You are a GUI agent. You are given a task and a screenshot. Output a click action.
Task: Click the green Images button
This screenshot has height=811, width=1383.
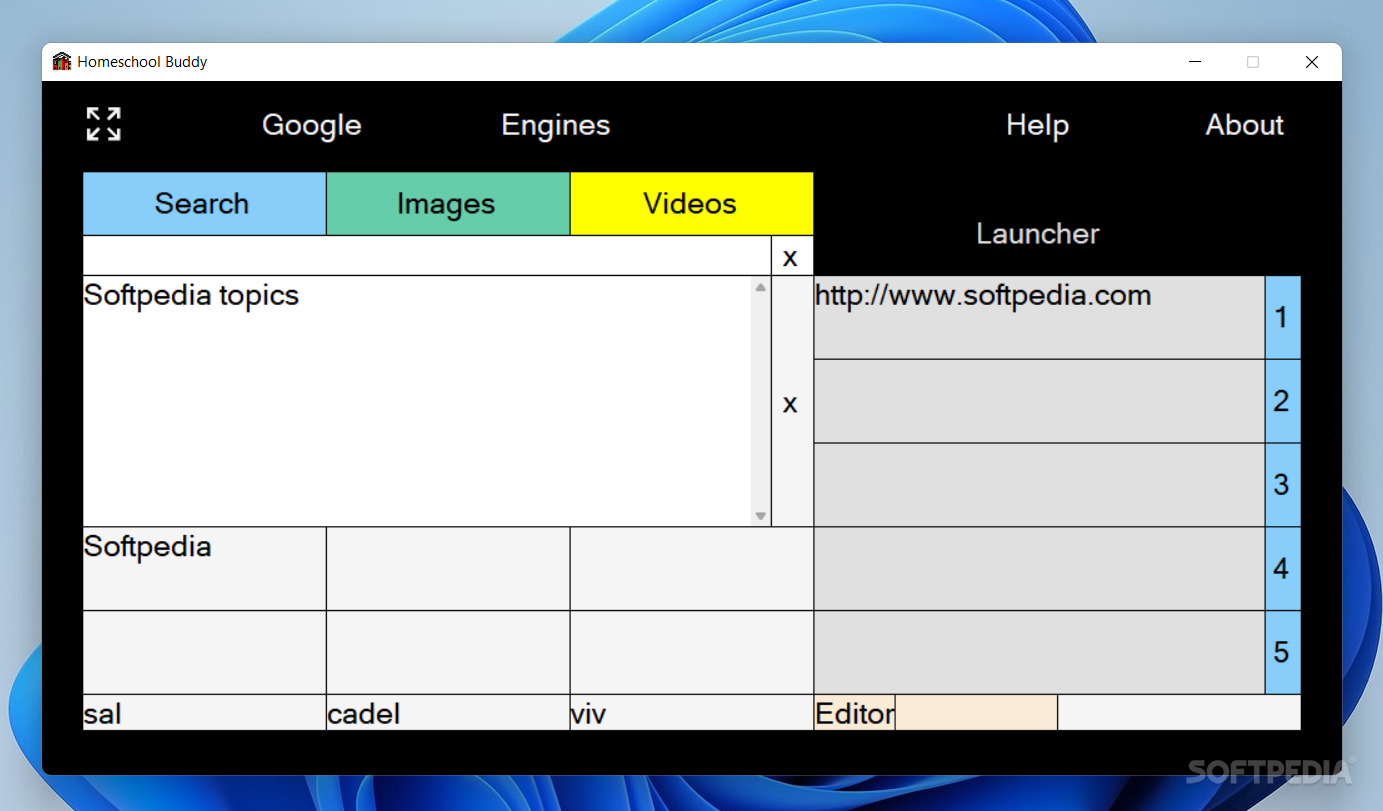[x=448, y=204]
